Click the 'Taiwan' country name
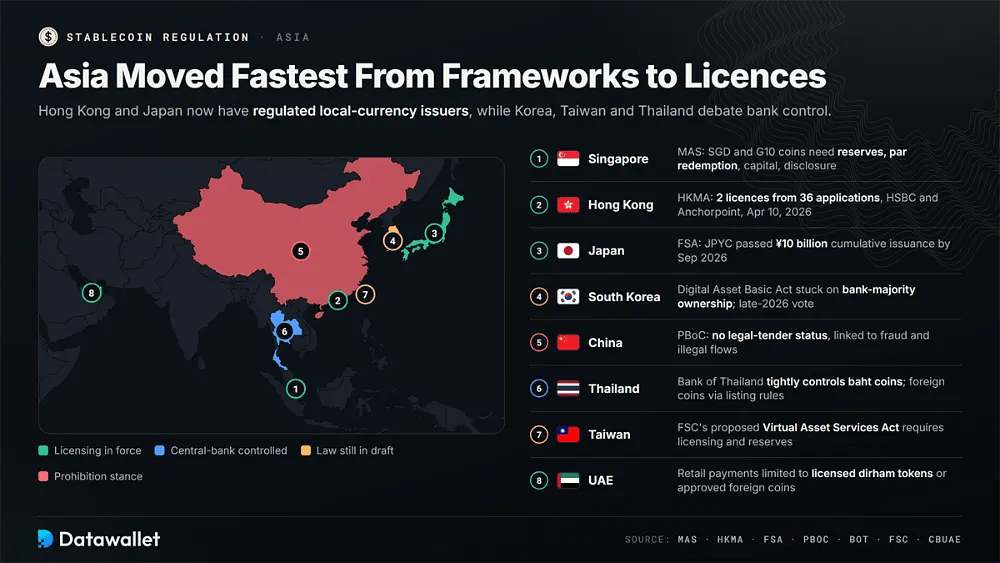 (x=609, y=434)
